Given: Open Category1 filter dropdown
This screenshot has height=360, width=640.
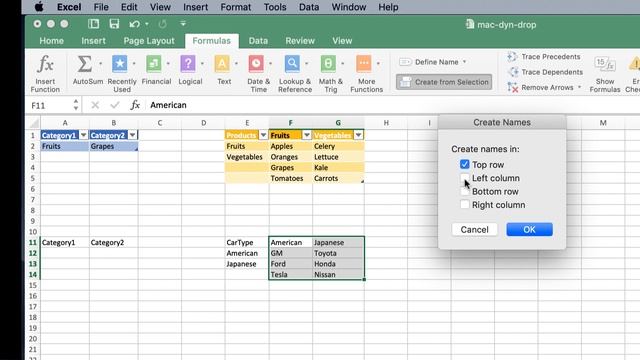Looking at the screenshot, I should tap(84, 135).
